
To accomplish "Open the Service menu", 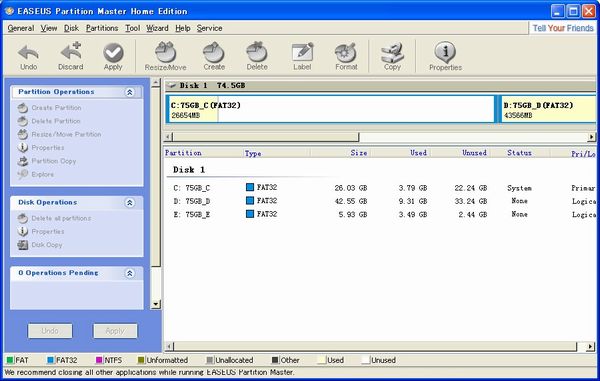I will coord(209,28).
